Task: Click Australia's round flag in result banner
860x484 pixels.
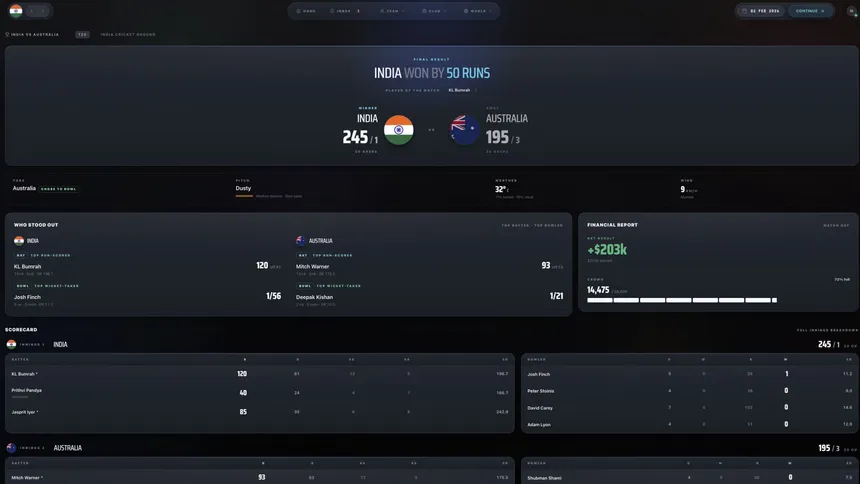Action: point(465,130)
